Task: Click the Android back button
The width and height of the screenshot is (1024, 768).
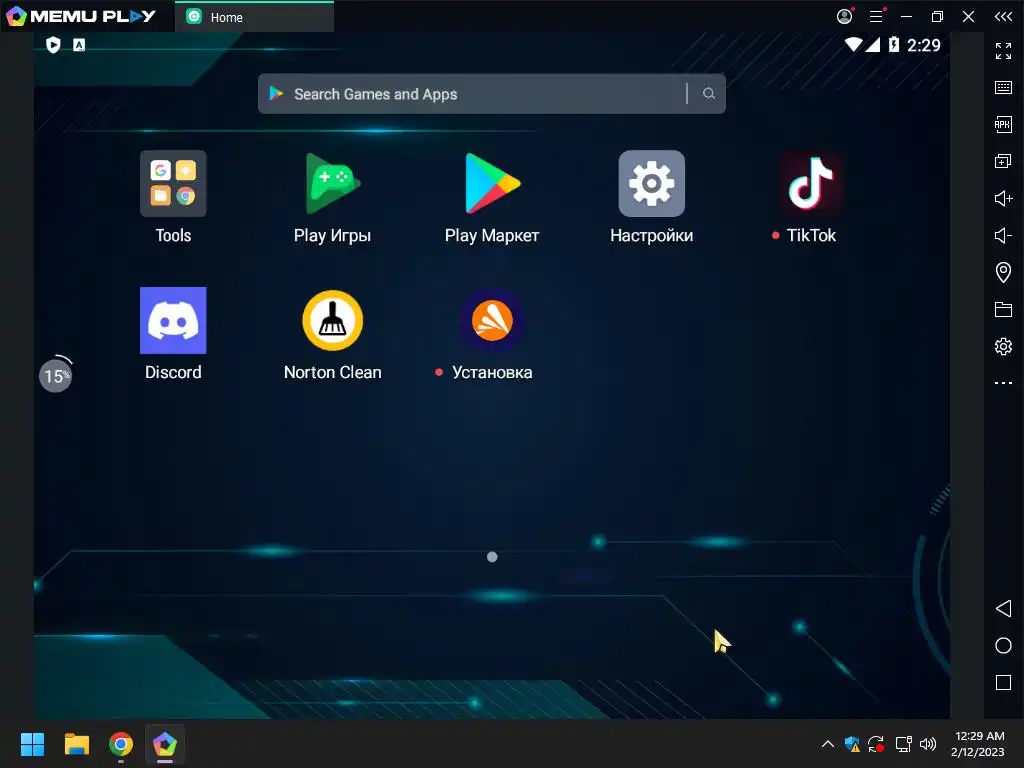Action: pyautogui.click(x=1003, y=609)
